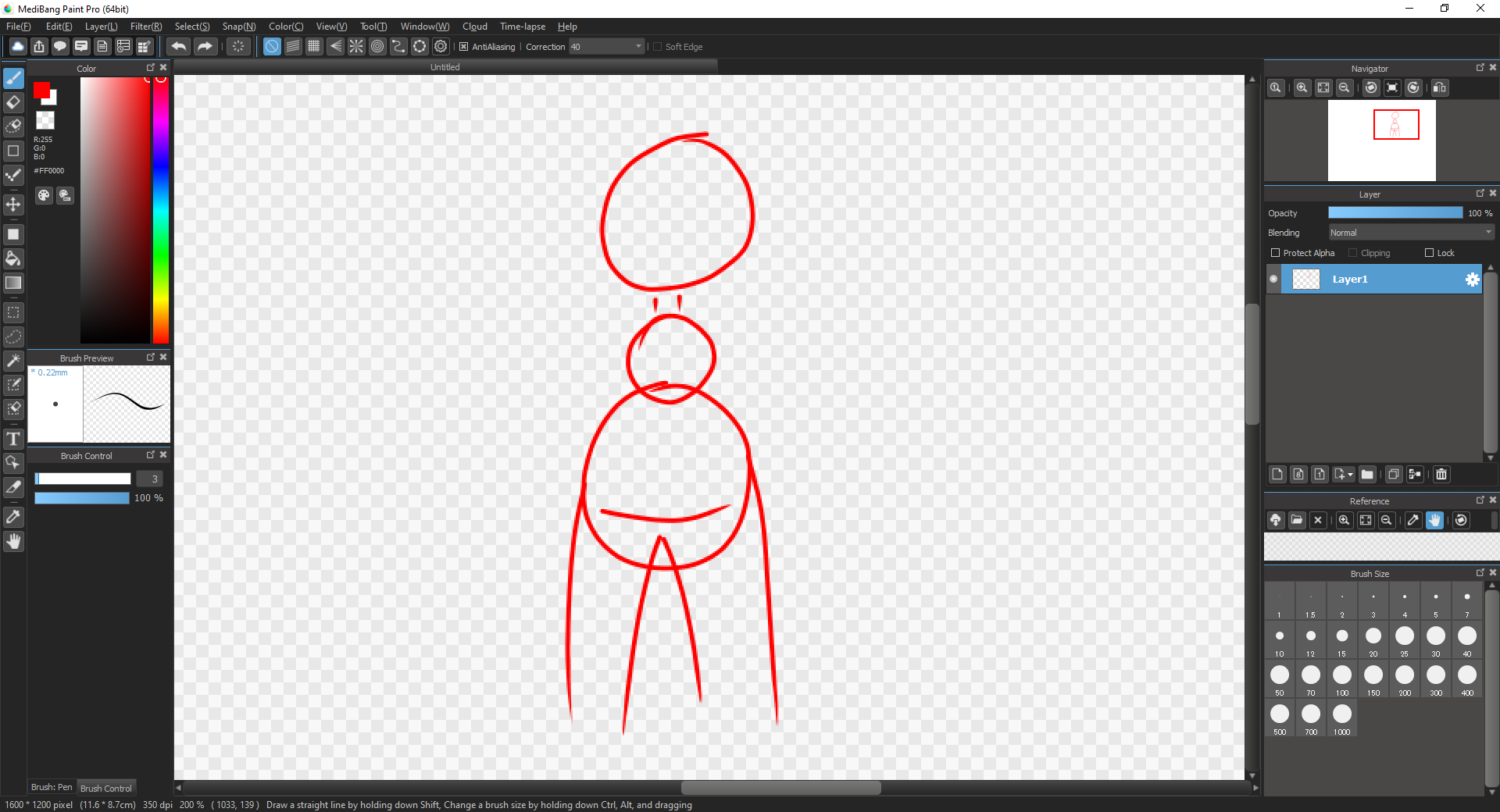Open the Time-lapse menu
Image resolution: width=1500 pixels, height=812 pixels.
523,27
